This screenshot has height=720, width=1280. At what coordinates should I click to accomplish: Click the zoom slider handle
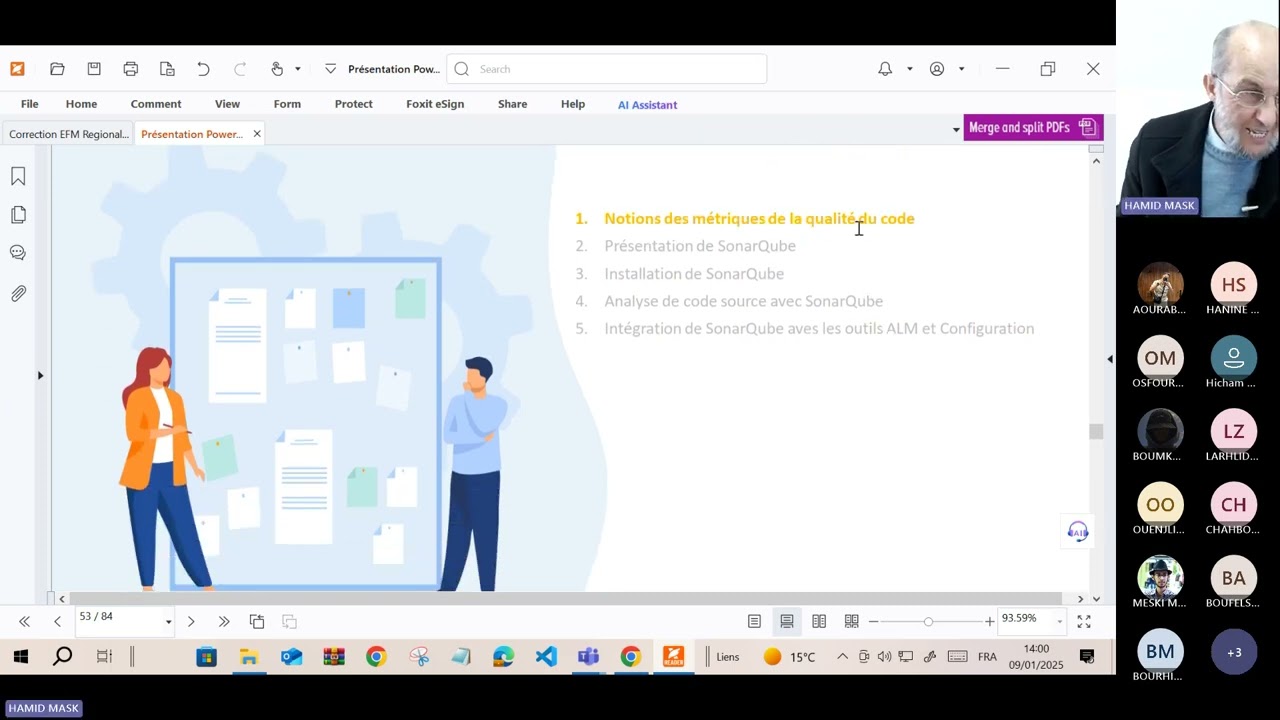(x=928, y=622)
